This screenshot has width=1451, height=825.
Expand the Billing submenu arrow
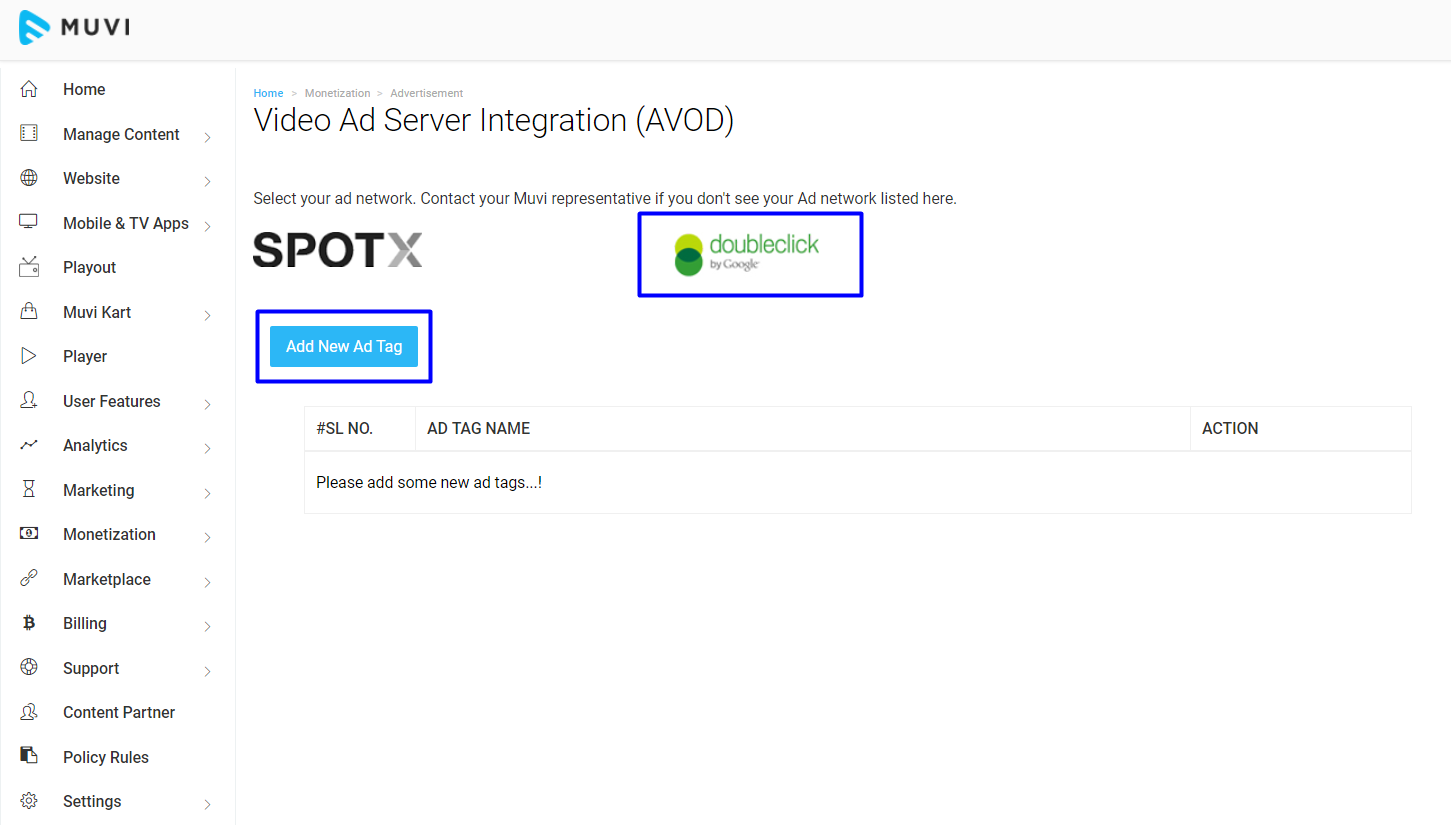coord(208,626)
